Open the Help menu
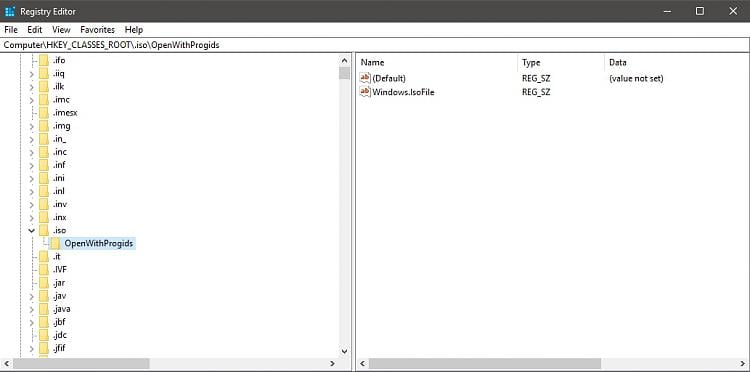Viewport: 750px width, 372px height. tap(134, 30)
